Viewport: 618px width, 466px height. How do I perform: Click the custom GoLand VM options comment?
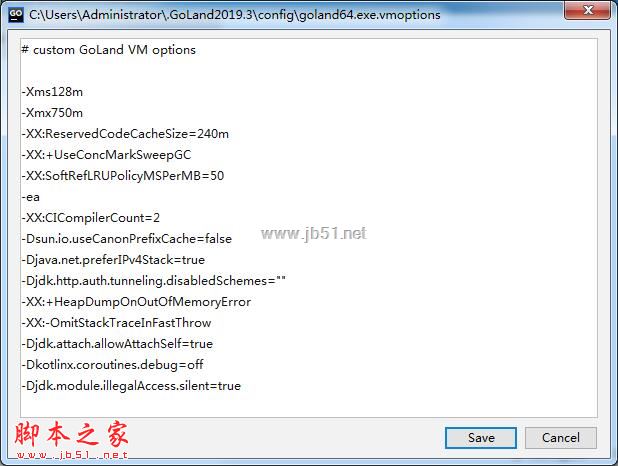(108, 50)
